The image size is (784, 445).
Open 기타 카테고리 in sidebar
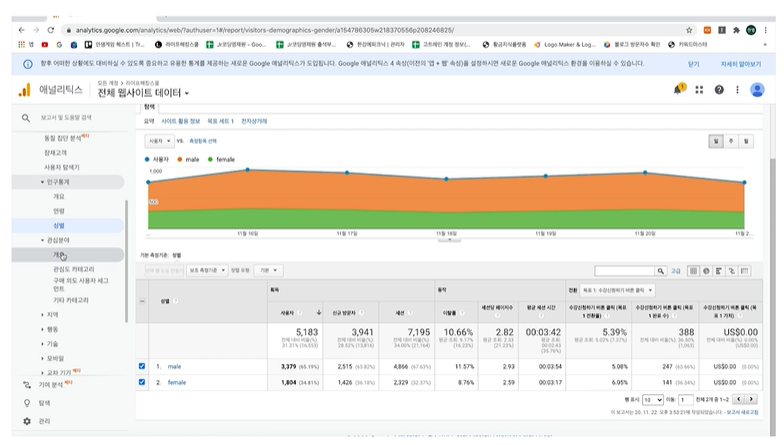pyautogui.click(x=71, y=300)
